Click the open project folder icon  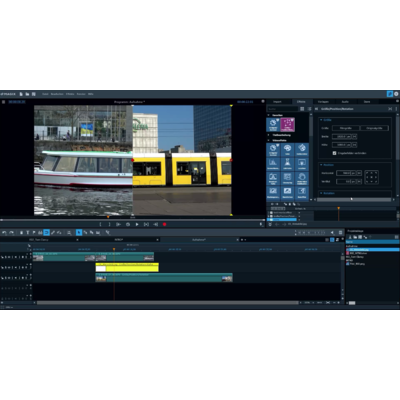[27, 94]
